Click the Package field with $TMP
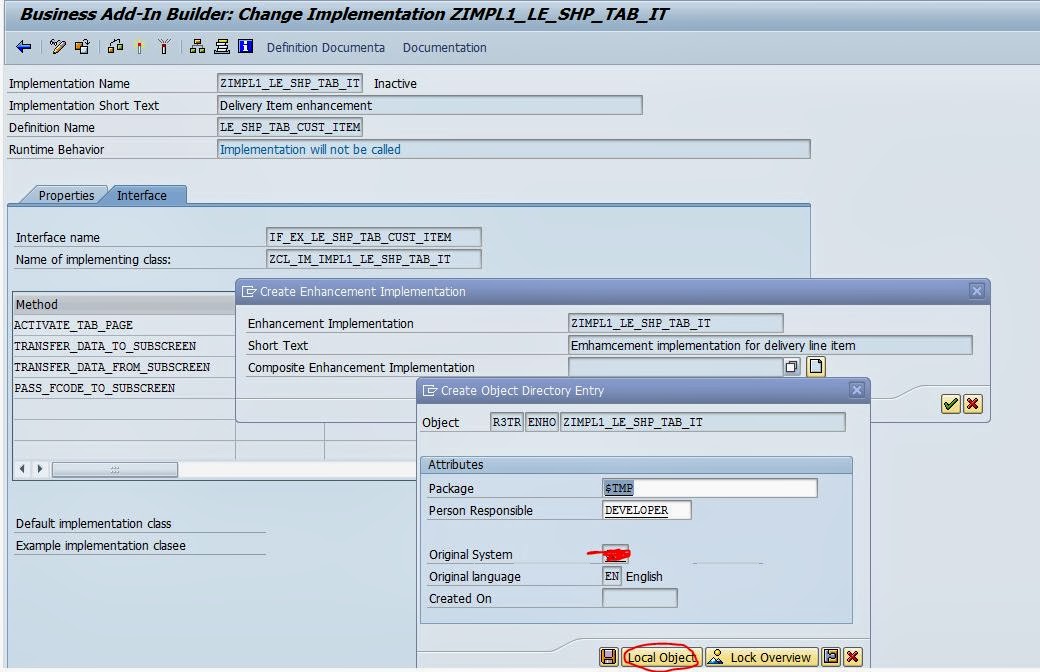The width and height of the screenshot is (1040, 672). click(710, 488)
